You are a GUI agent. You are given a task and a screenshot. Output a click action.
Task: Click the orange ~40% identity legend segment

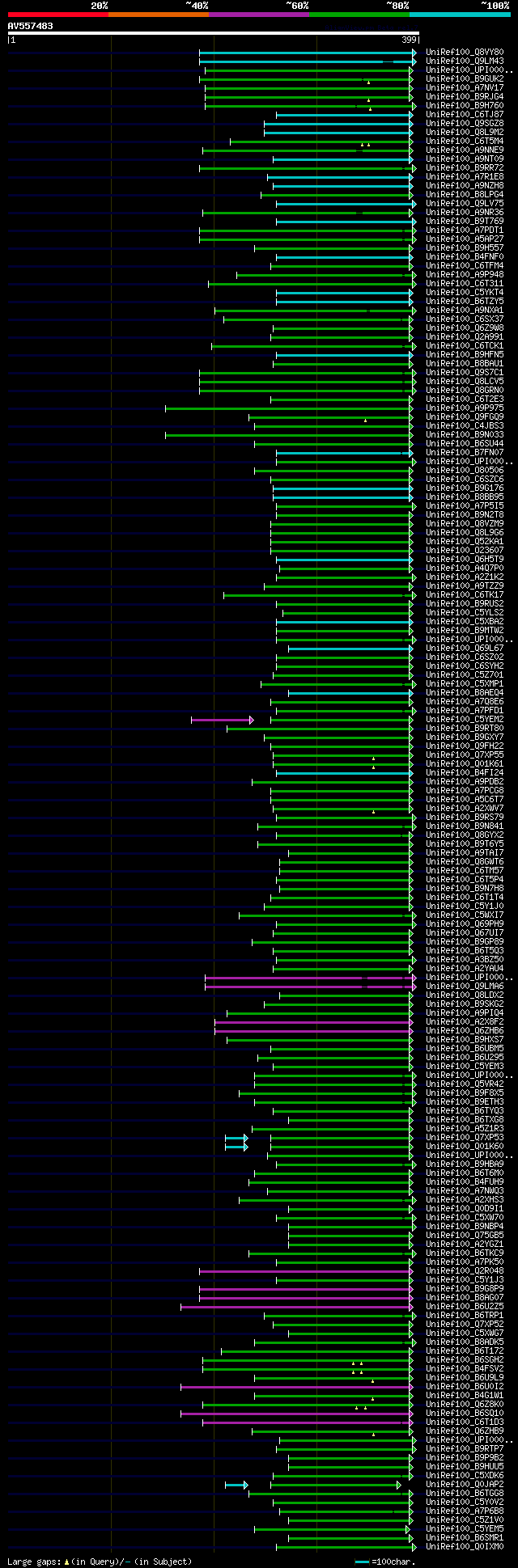click(159, 14)
